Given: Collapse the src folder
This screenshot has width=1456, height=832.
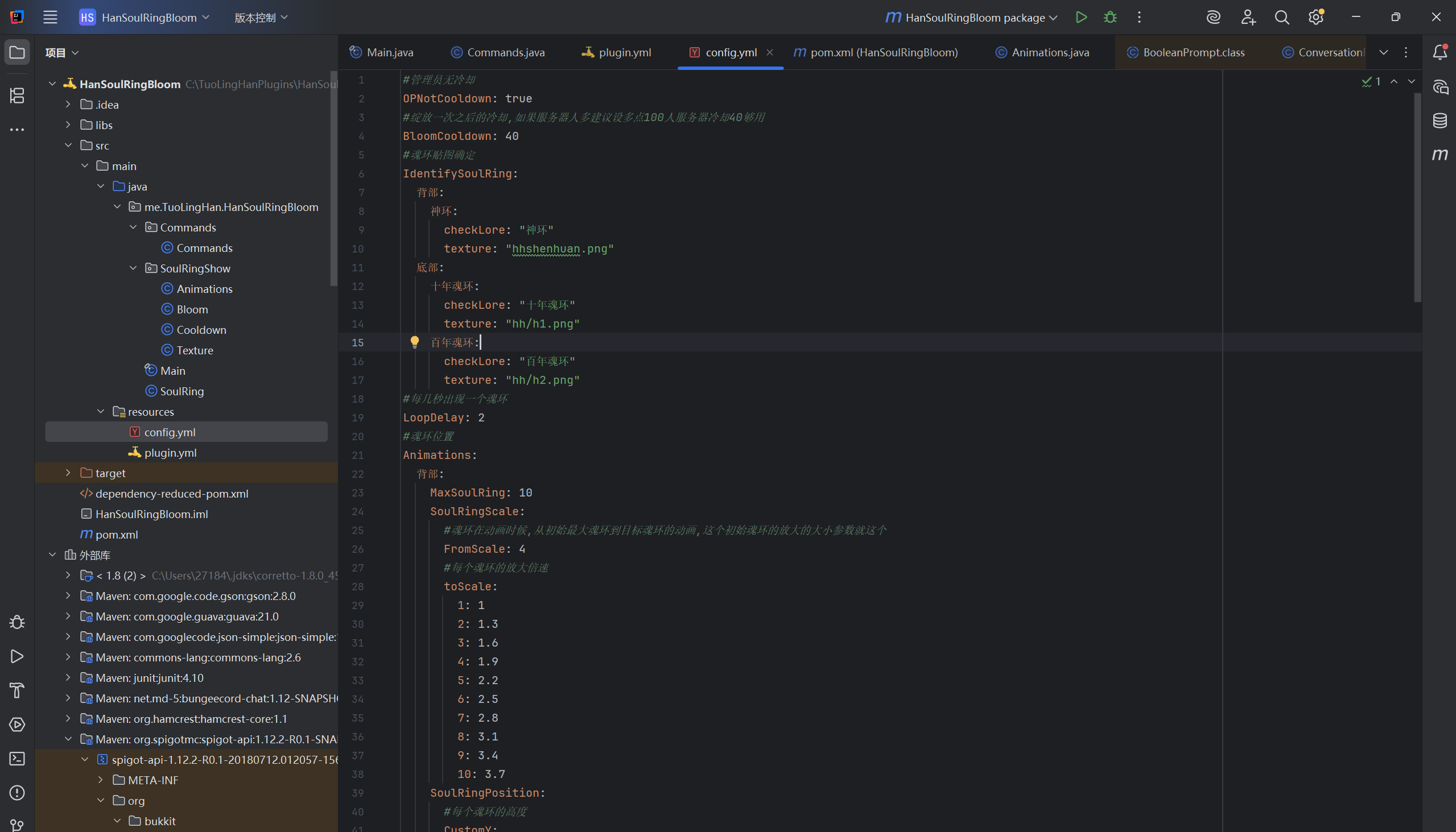Looking at the screenshot, I should pyautogui.click(x=68, y=145).
